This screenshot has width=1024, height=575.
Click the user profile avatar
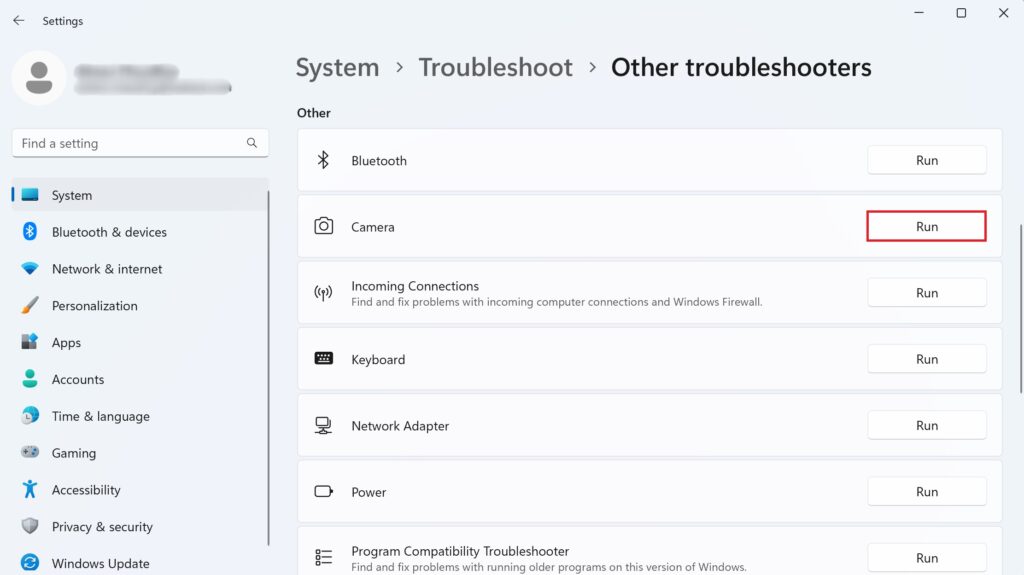point(39,78)
